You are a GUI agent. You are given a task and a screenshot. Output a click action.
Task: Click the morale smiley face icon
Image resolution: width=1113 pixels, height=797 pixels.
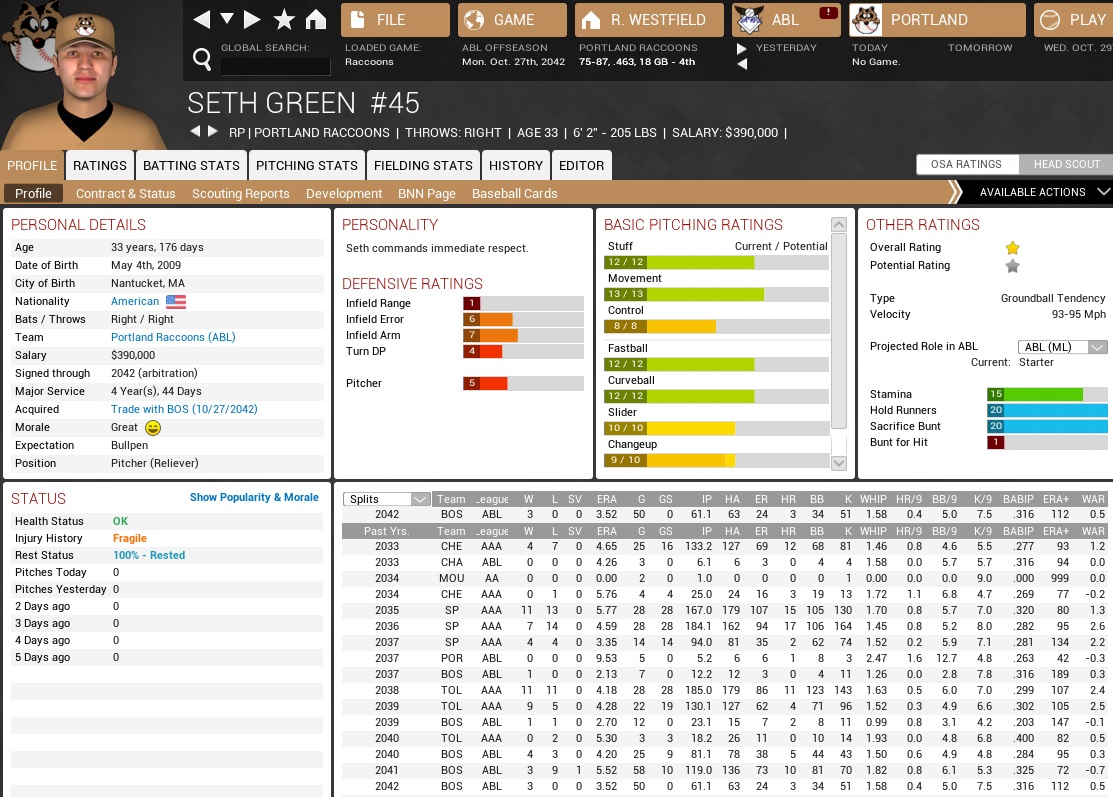click(153, 428)
